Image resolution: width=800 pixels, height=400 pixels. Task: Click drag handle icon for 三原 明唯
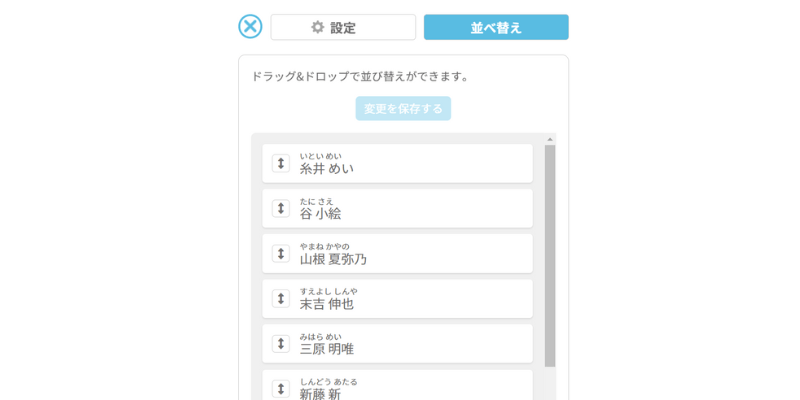click(x=281, y=343)
